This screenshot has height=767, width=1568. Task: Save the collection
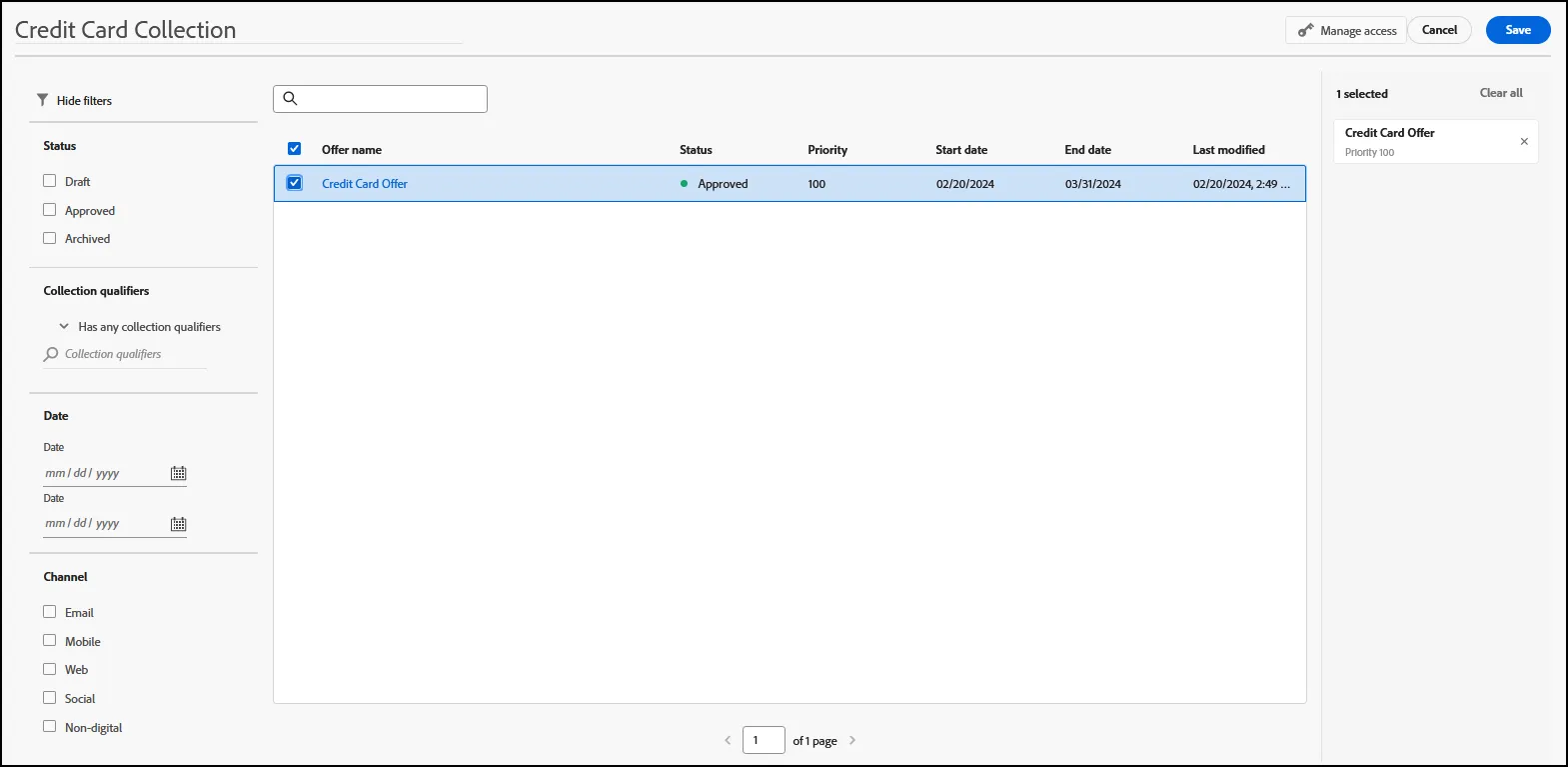pos(1518,30)
